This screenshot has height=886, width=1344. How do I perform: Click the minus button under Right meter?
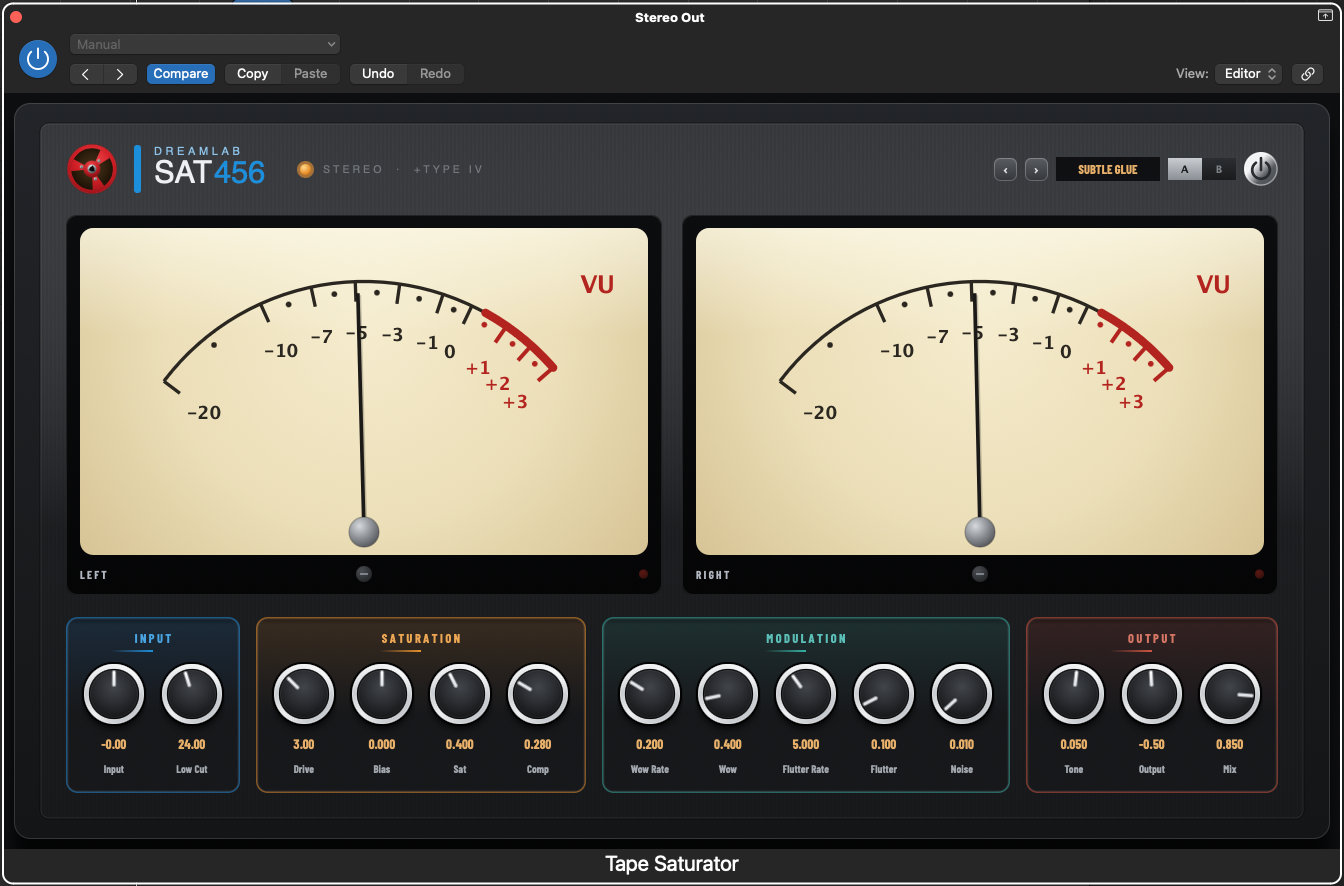click(980, 574)
